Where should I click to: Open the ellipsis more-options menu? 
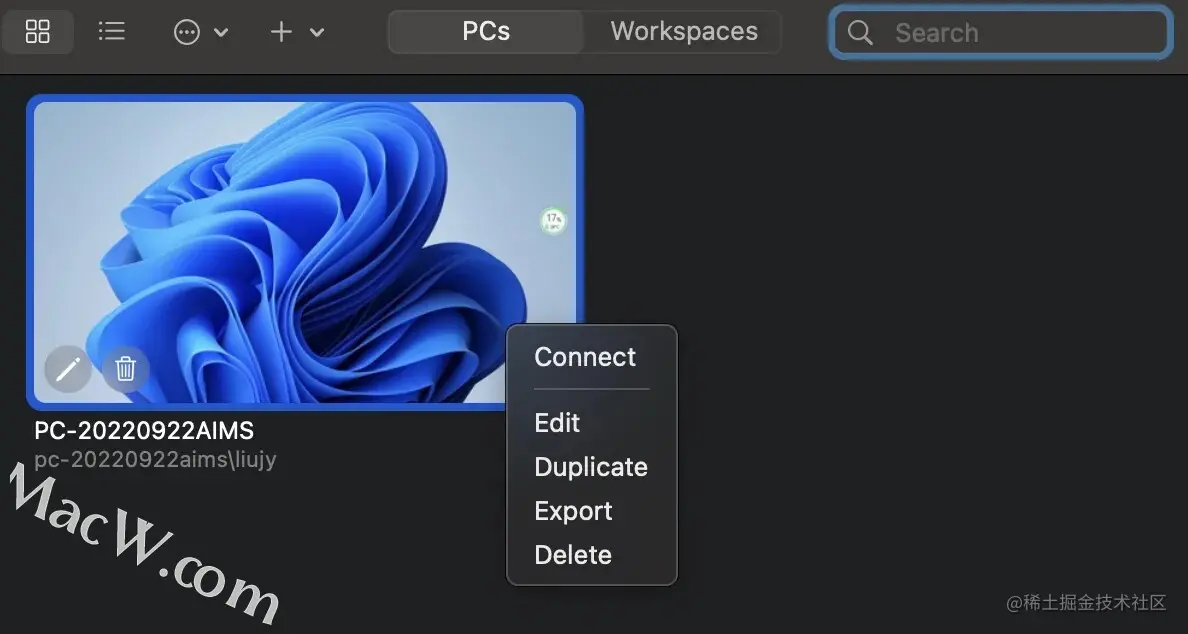click(x=186, y=32)
